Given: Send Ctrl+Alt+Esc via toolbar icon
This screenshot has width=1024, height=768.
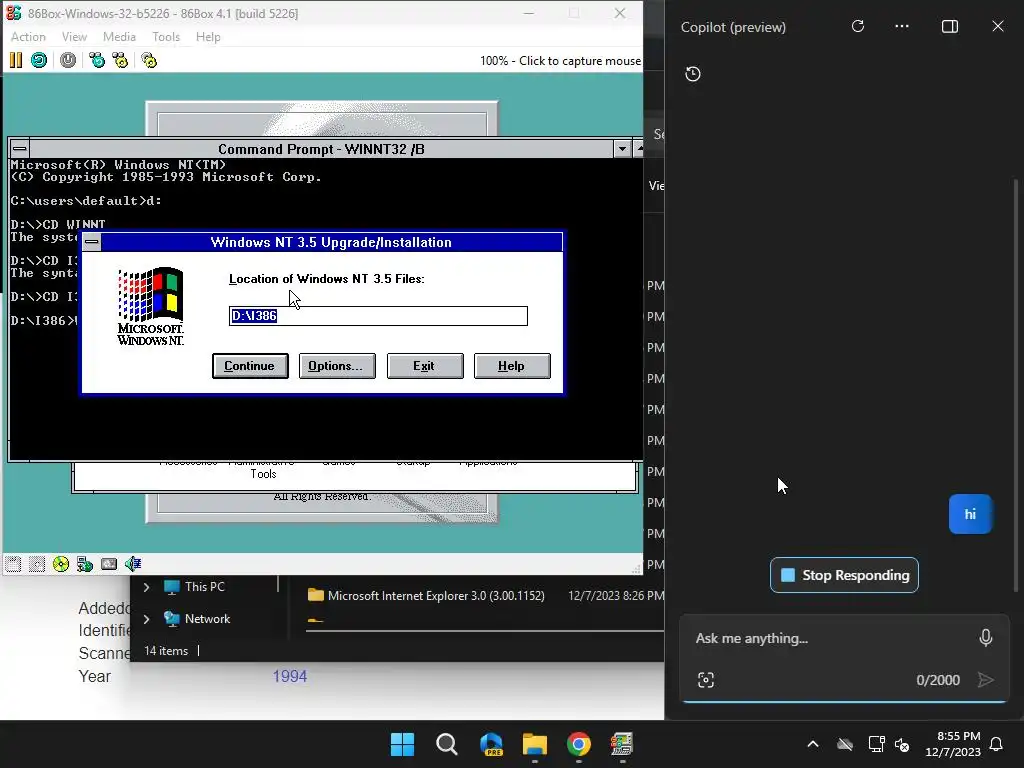Looking at the screenshot, I should tap(120, 61).
